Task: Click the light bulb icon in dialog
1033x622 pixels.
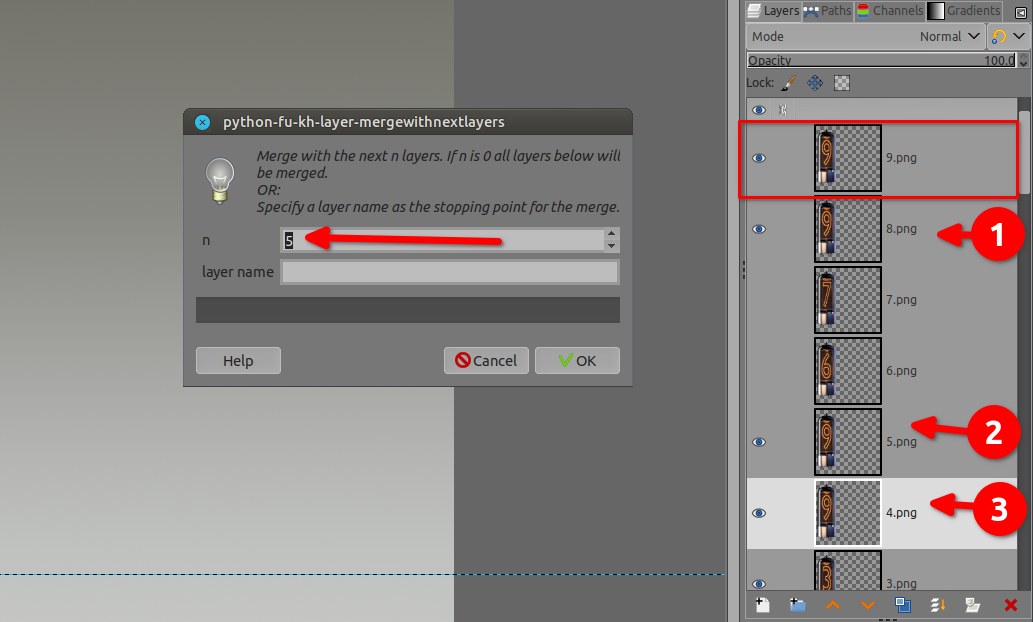Action: (220, 181)
